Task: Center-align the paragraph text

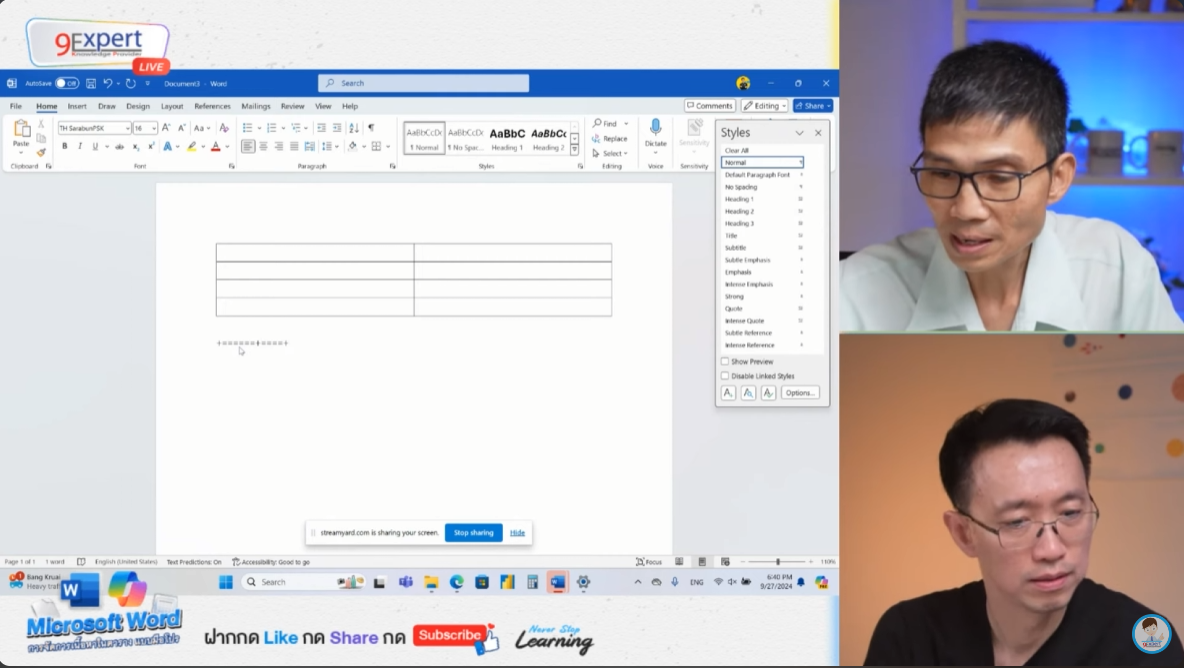Action: (x=263, y=146)
